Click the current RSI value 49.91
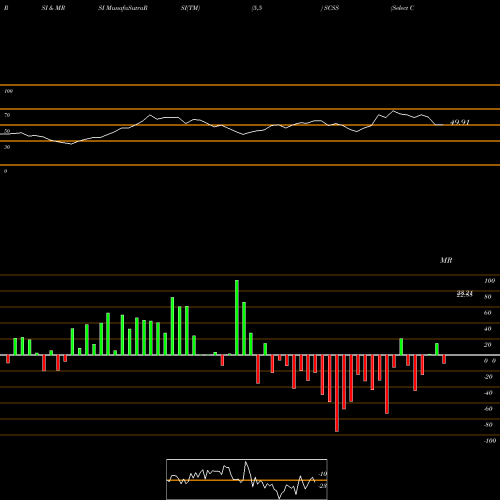Viewport: 500px width, 500px height. pyautogui.click(x=460, y=122)
